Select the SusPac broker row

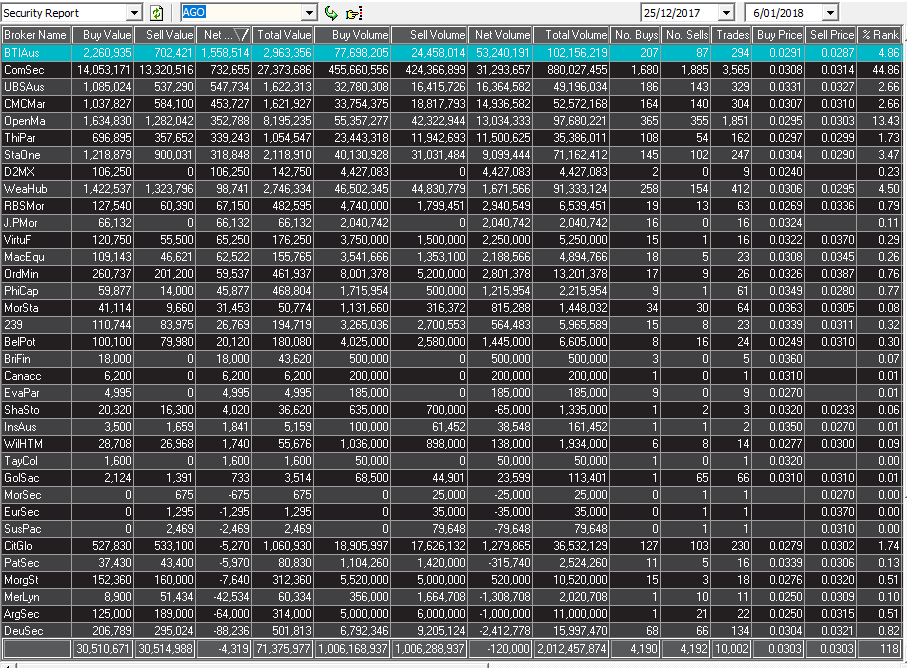pyautogui.click(x=452, y=529)
